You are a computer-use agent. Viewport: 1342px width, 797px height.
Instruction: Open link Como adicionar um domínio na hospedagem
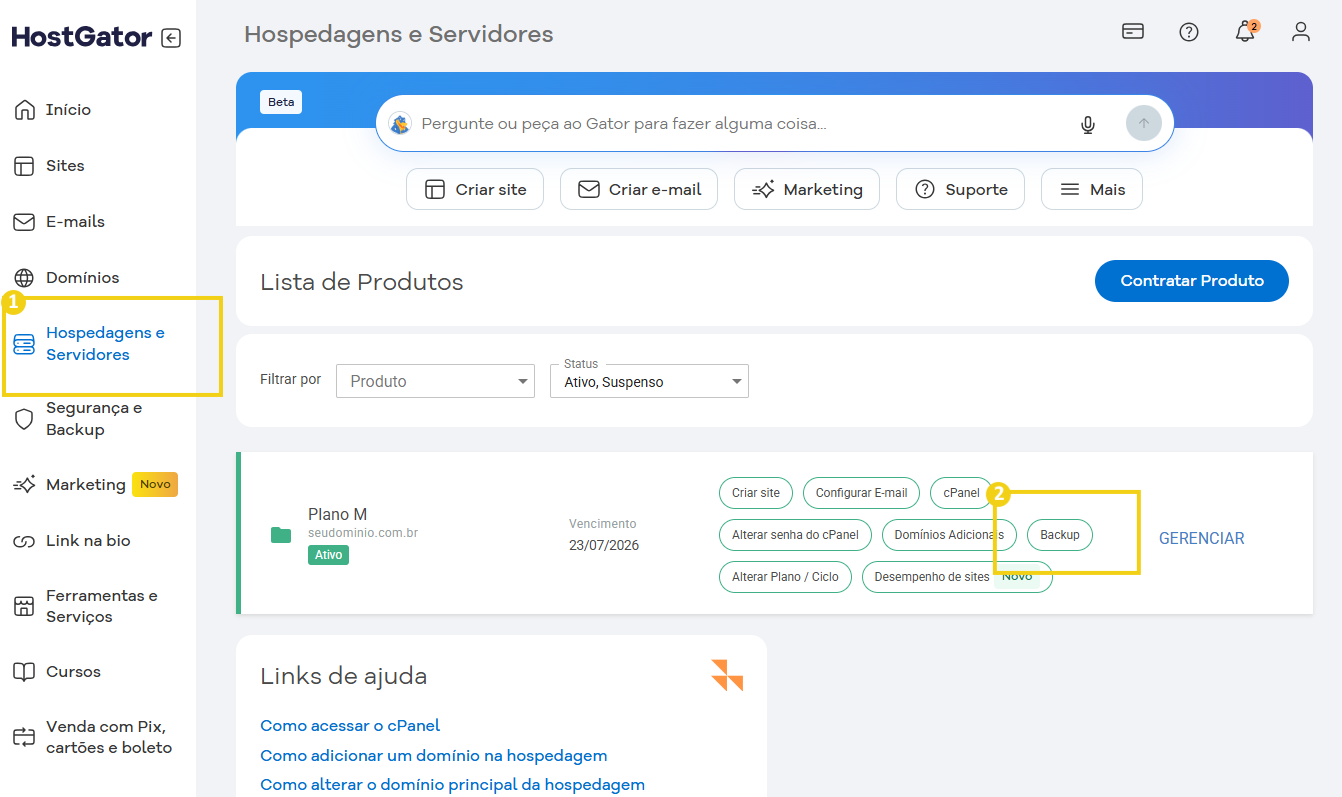(434, 755)
